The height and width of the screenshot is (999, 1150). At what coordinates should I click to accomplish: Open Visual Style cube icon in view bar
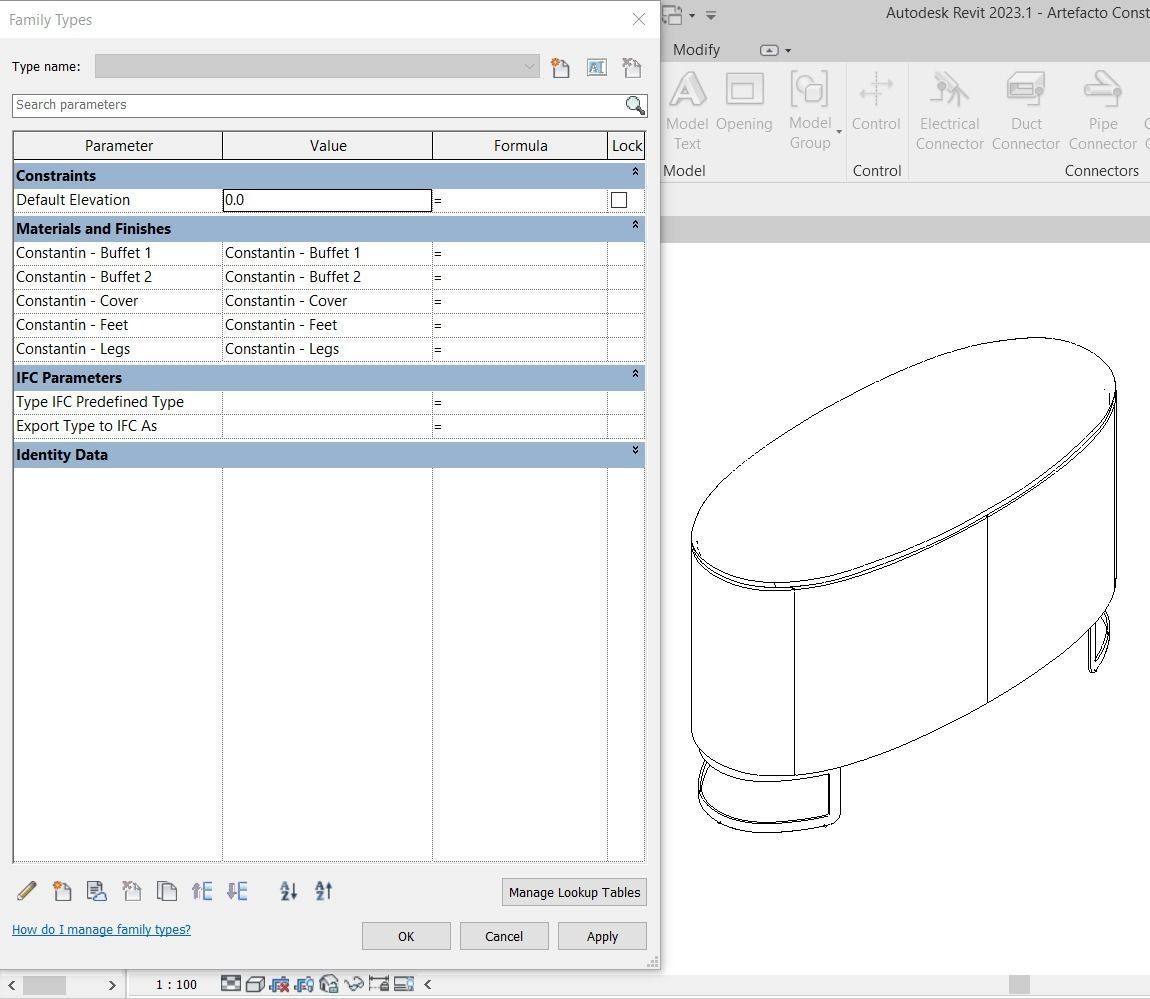click(254, 984)
